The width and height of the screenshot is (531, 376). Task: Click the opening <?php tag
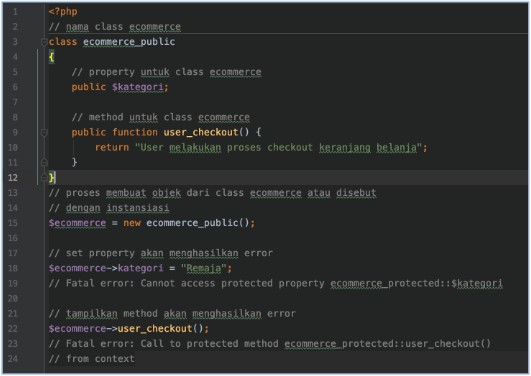[x=63, y=12]
